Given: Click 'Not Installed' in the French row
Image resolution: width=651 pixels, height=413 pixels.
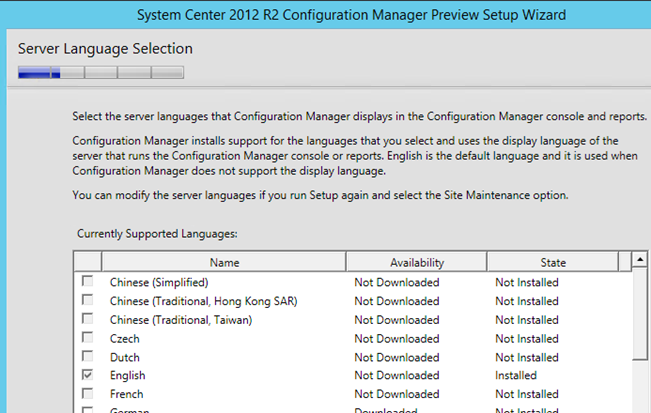Looking at the screenshot, I should pos(526,394).
